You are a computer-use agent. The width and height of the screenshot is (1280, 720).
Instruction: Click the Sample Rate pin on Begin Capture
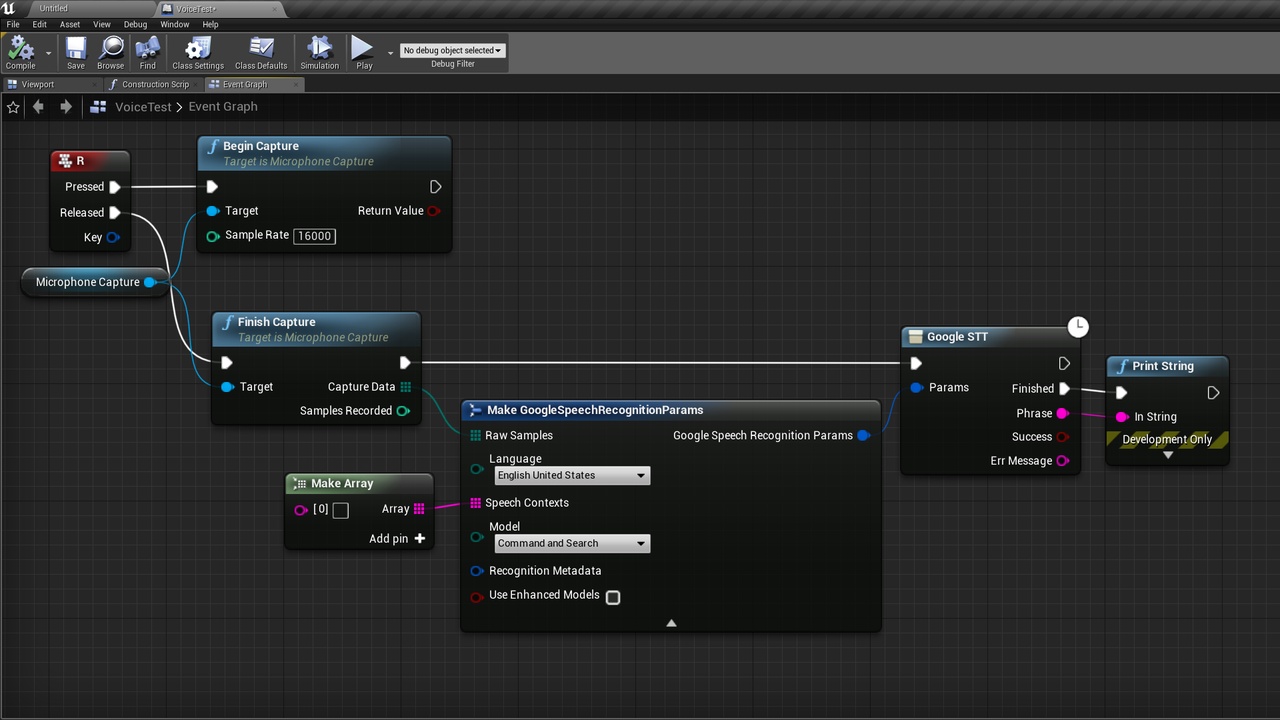[212, 236]
